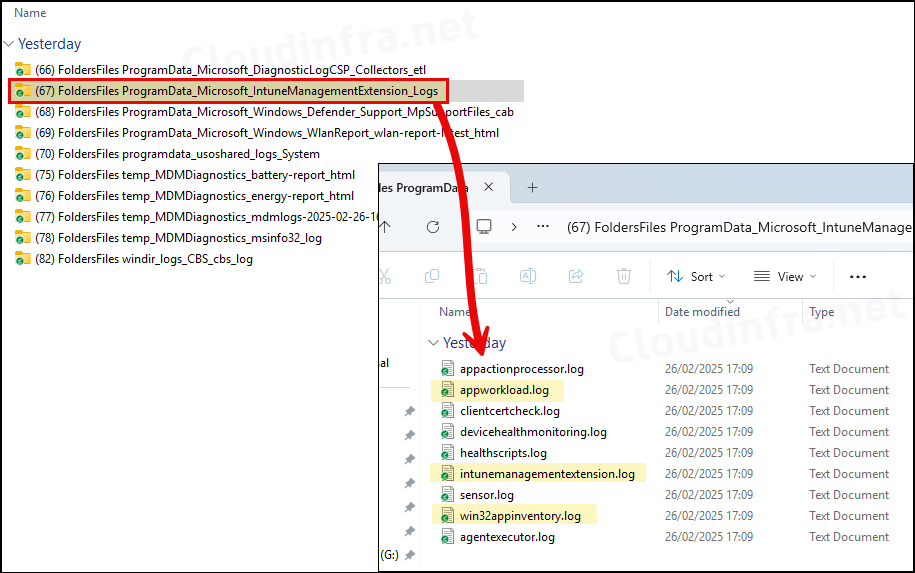Viewport: 915px width, 573px height.
Task: Select appworkload.log file
Action: [x=504, y=390]
